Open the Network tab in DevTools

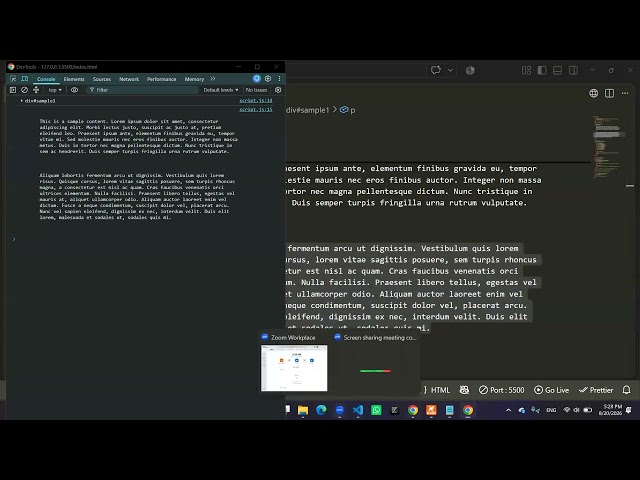129,79
